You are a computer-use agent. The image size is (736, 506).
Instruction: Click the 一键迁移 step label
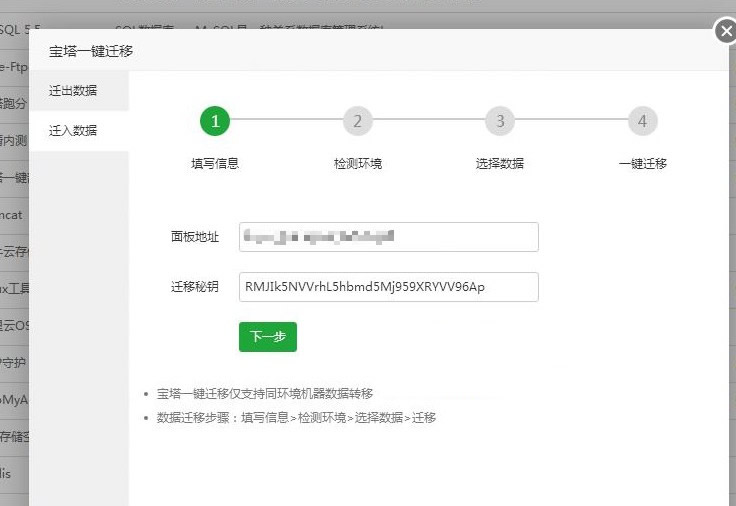tap(642, 163)
